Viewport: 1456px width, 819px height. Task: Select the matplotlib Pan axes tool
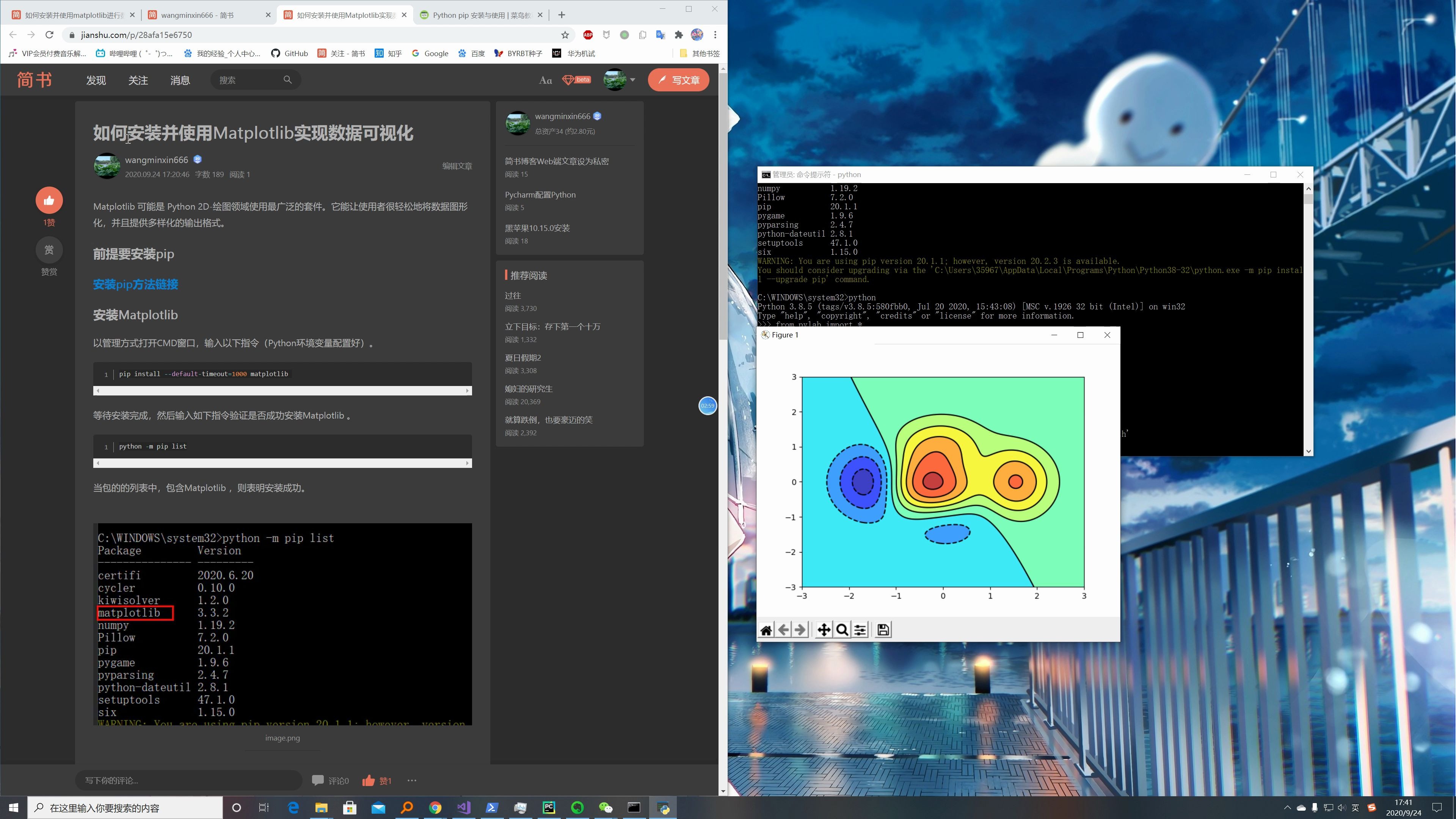[x=824, y=630]
